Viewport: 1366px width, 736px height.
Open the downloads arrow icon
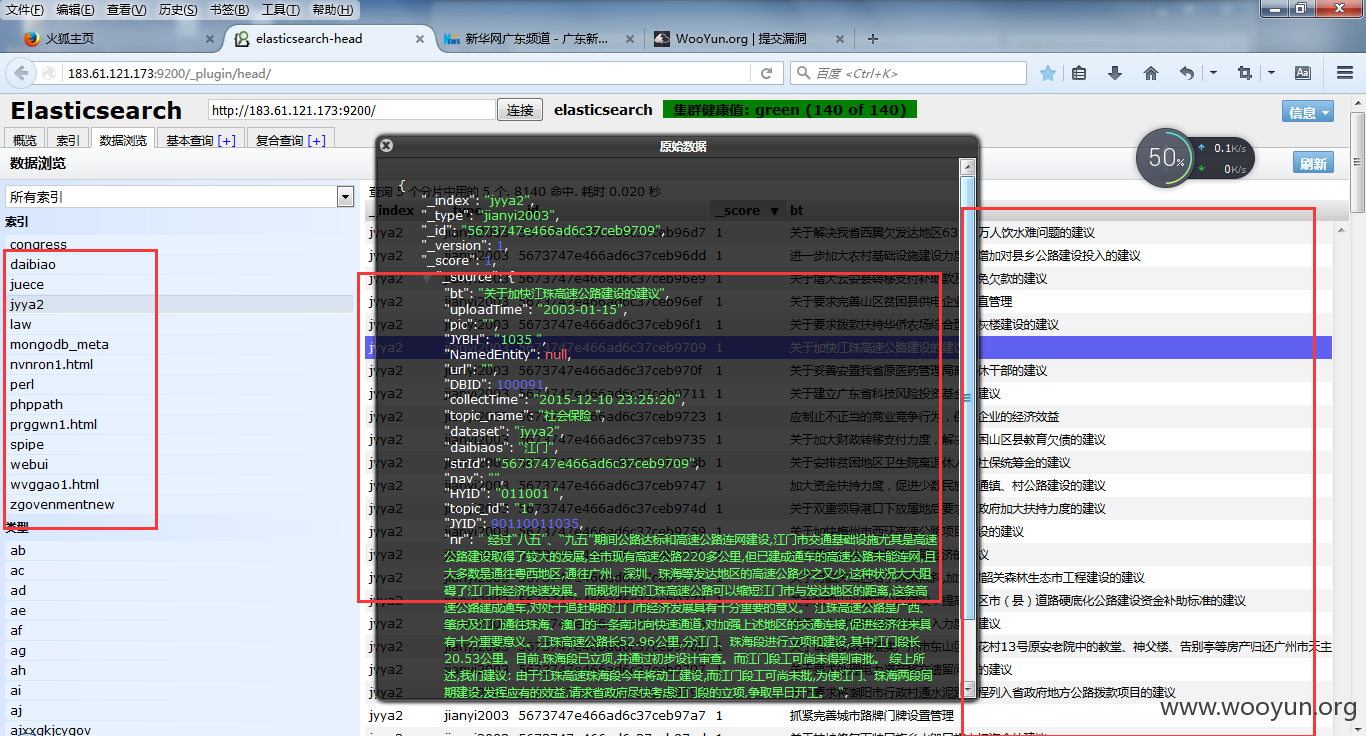pyautogui.click(x=1115, y=73)
